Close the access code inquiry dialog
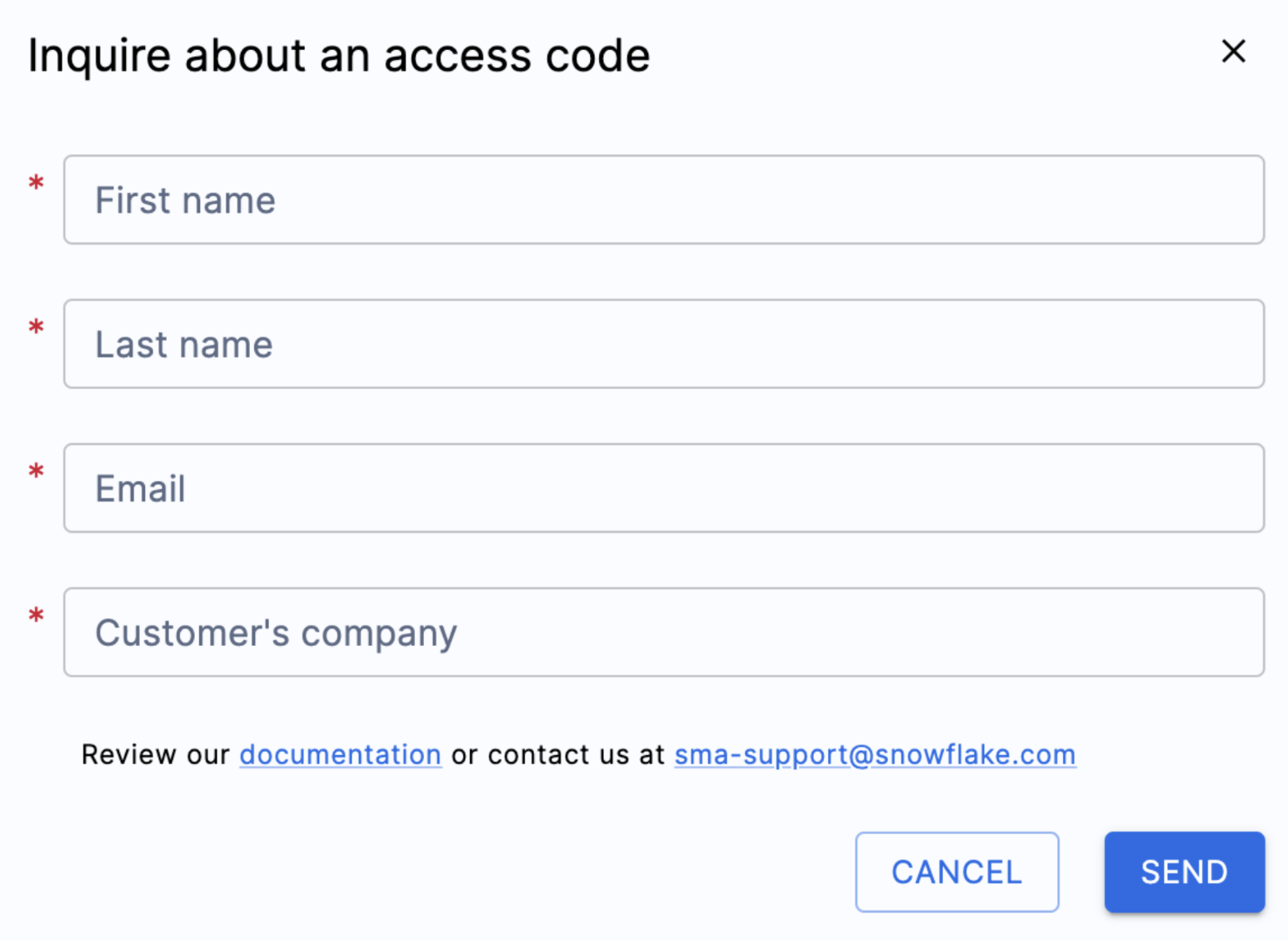Viewport: 1288px width, 940px height. pos(1233,52)
